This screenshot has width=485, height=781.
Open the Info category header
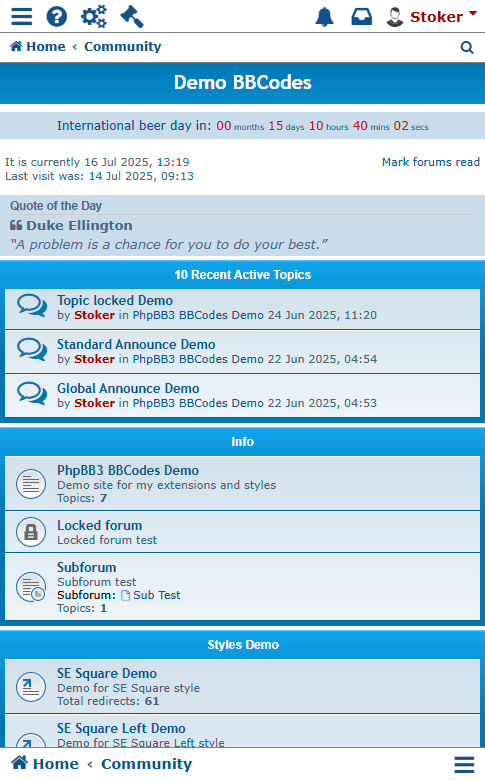click(x=242, y=442)
